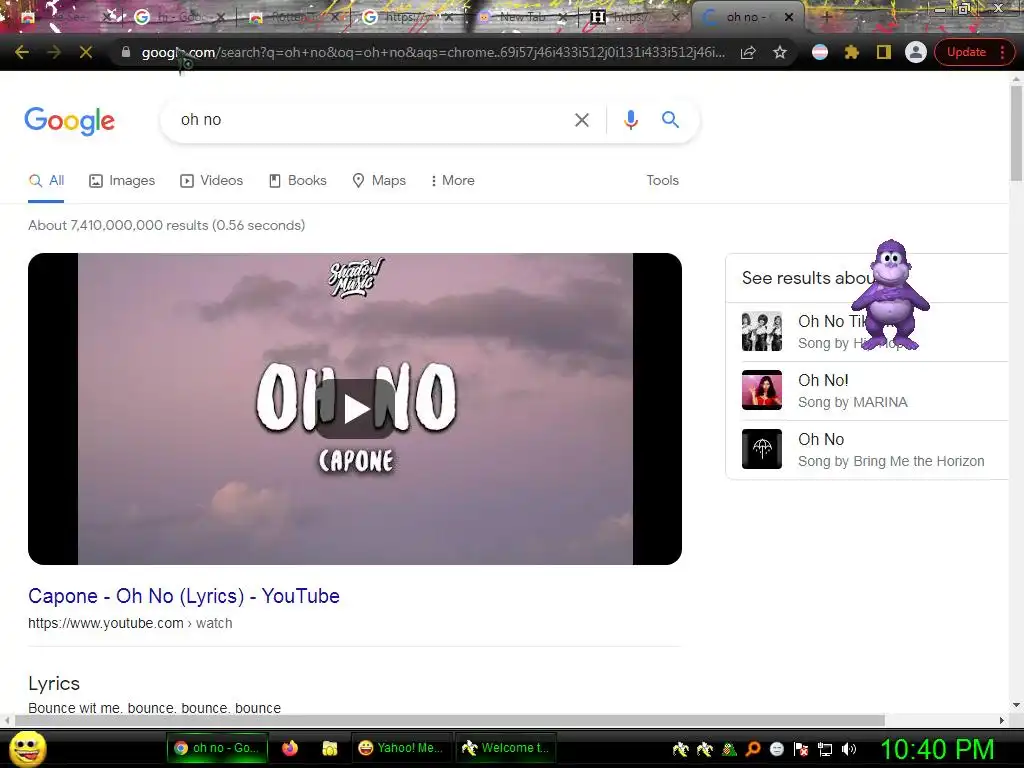Play the Capone Oh No video

(356, 409)
